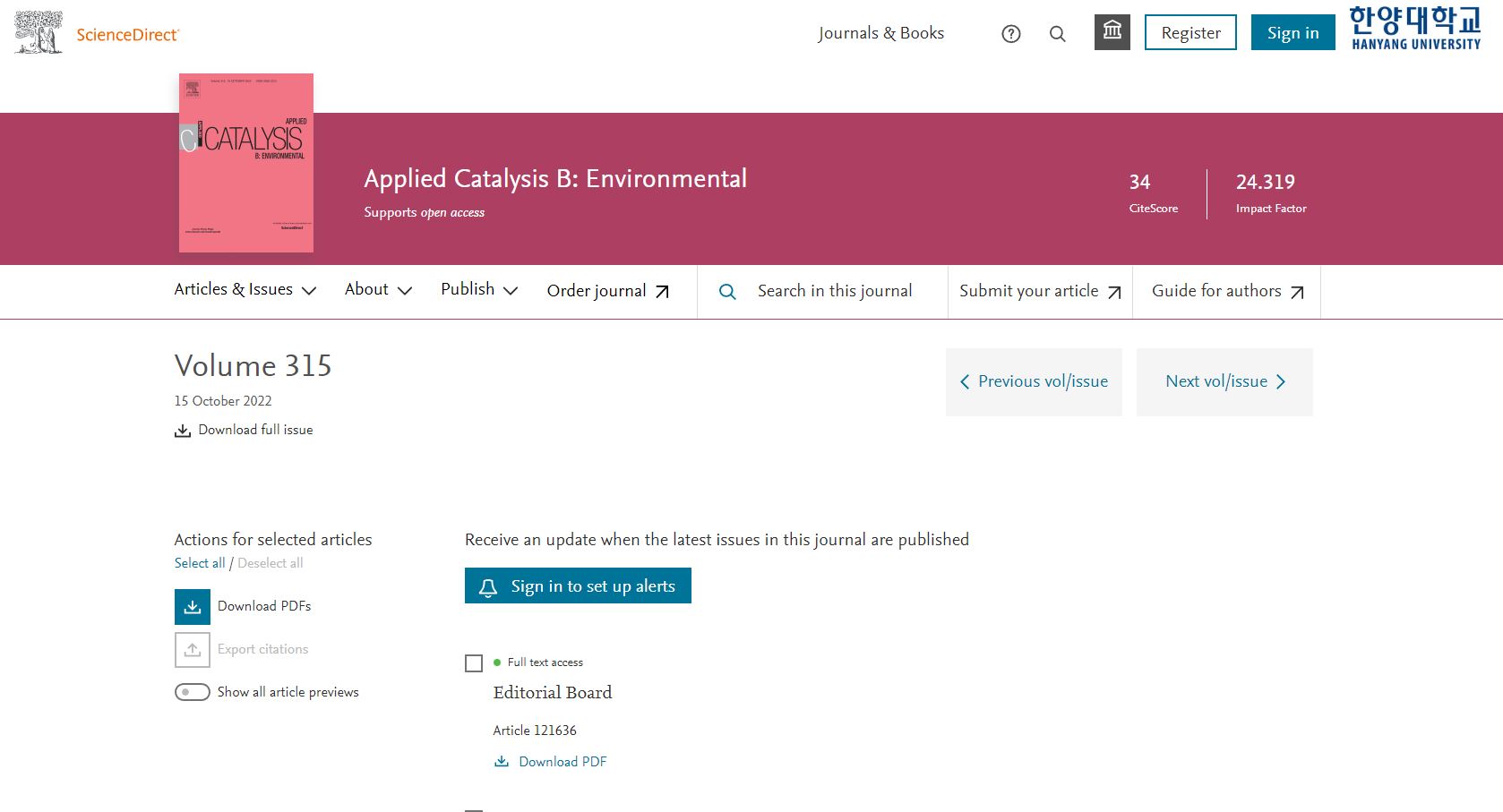This screenshot has width=1503, height=812.
Task: Open Journals & Books menu item
Action: [880, 33]
